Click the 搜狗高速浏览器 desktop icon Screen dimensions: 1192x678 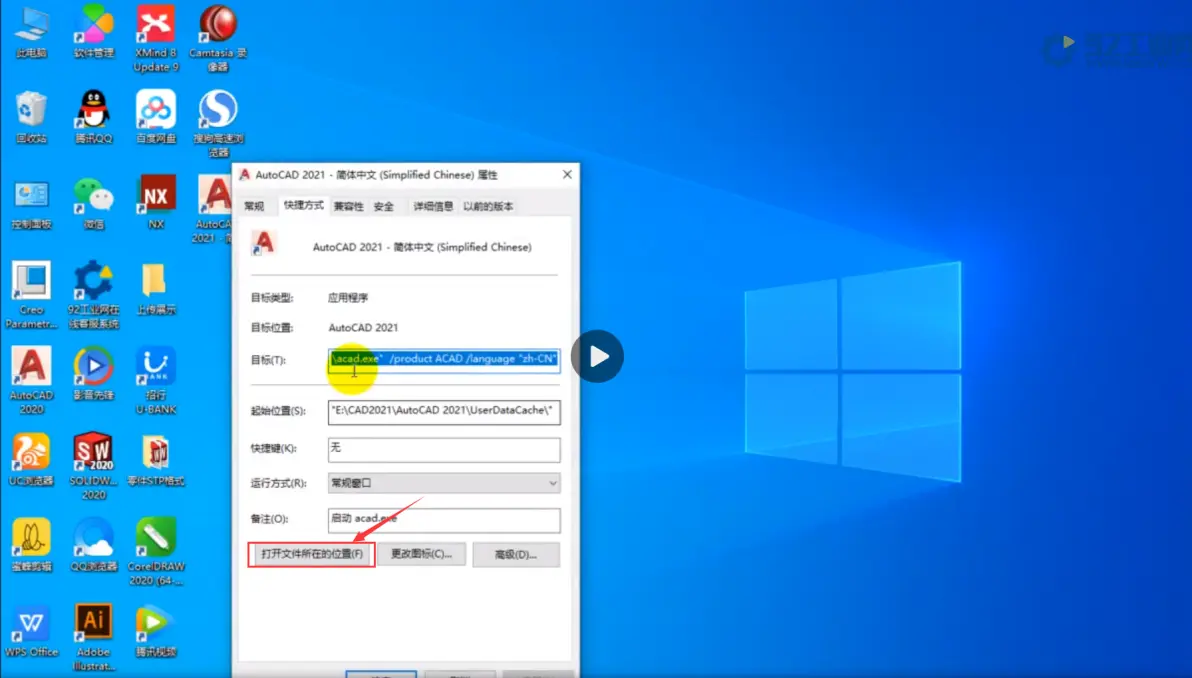coord(218,124)
